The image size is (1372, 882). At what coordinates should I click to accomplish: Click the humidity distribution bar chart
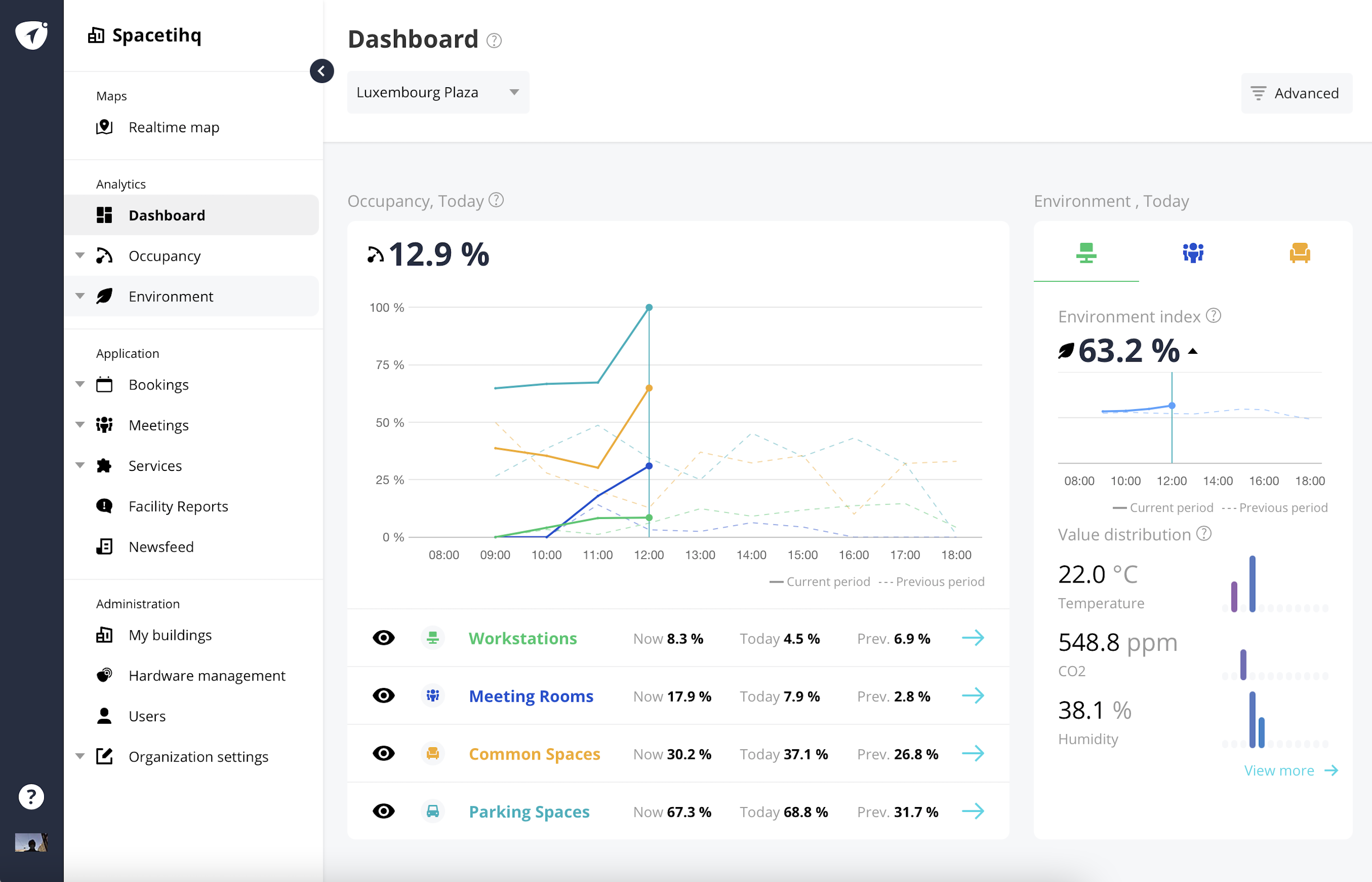pyautogui.click(x=1274, y=720)
